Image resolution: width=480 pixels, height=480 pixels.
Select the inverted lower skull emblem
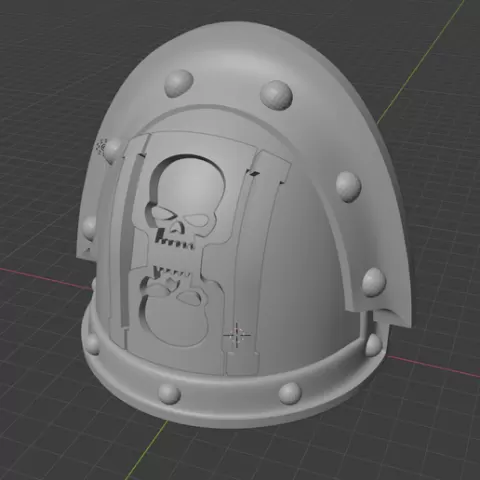(173, 305)
